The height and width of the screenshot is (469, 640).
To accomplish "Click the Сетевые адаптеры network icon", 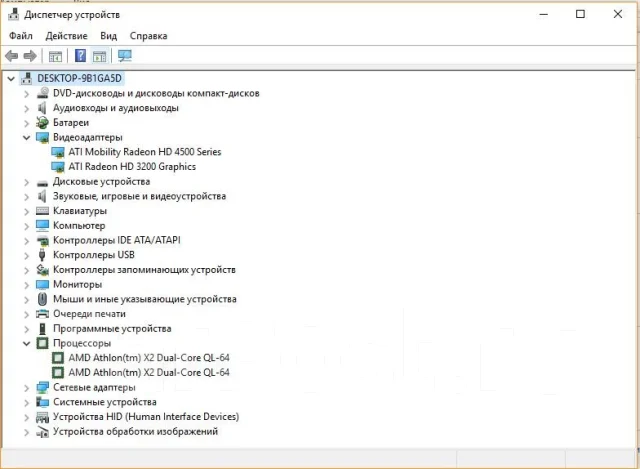I will [x=42, y=387].
